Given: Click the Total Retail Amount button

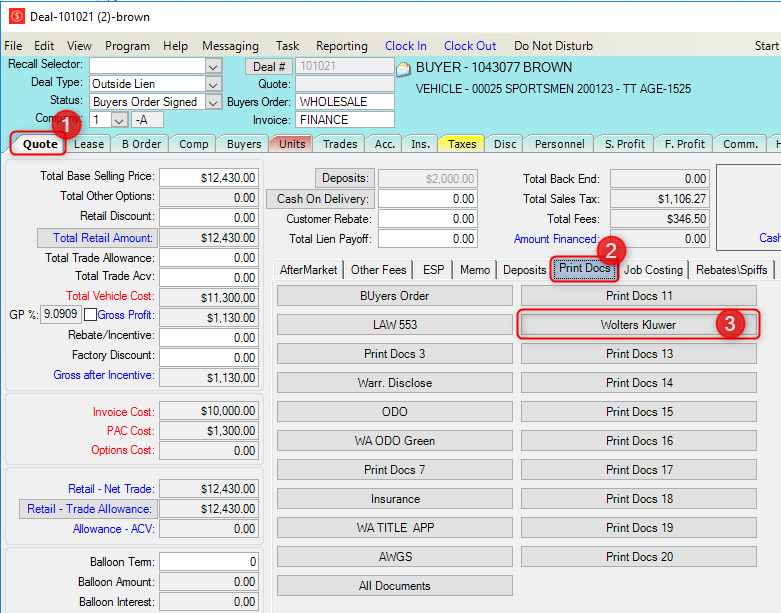Looking at the screenshot, I should point(98,238).
